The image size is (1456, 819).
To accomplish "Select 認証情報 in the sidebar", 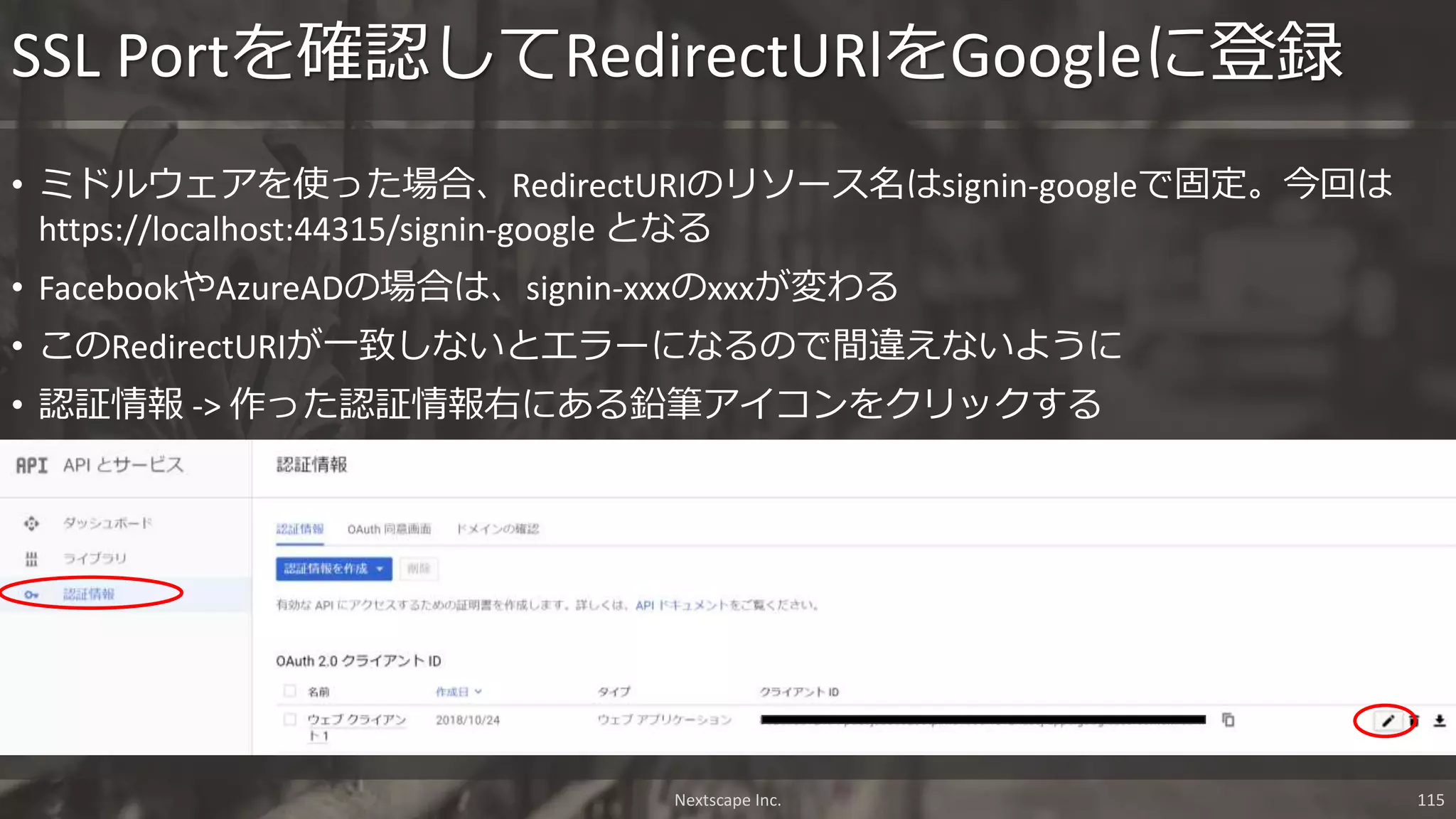I will [89, 594].
